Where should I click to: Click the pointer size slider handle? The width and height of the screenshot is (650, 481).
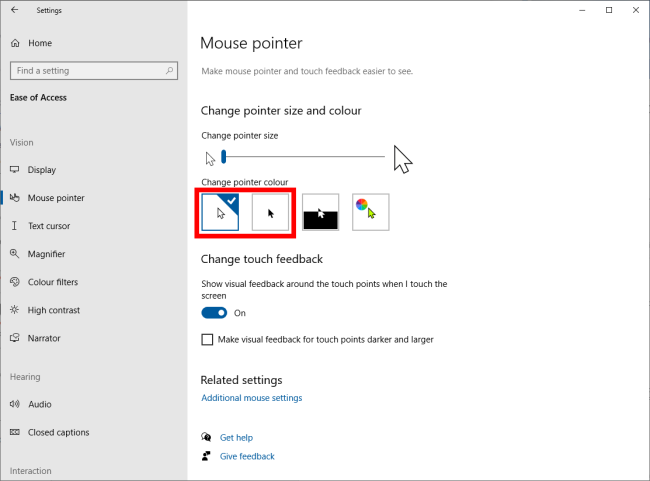coord(223,157)
